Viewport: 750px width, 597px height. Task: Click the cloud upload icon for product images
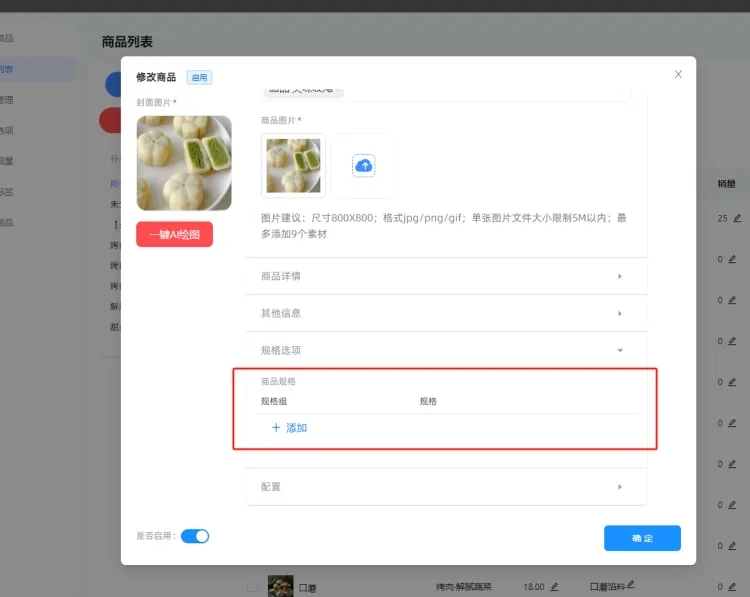click(364, 166)
